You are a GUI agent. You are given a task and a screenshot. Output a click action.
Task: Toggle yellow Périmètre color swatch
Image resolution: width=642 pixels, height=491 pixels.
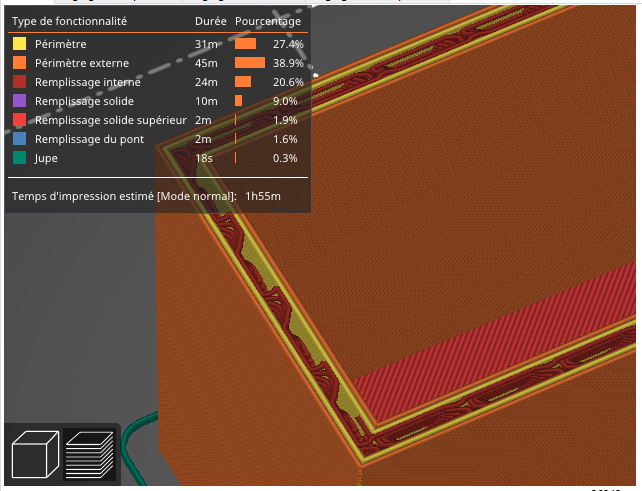tap(19, 44)
